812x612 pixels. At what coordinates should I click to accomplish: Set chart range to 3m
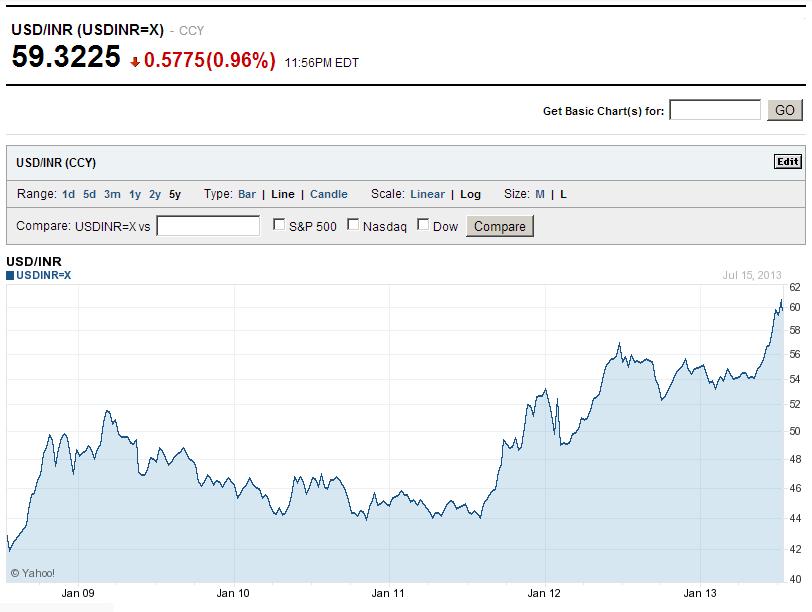pyautogui.click(x=112, y=194)
